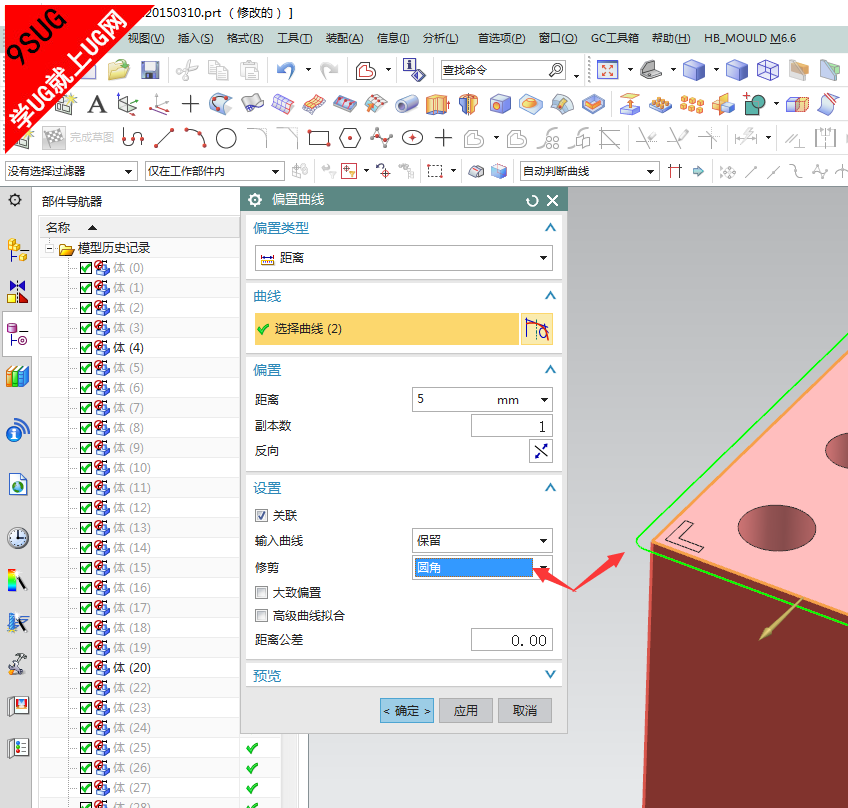Open the Constraint Navigator sidebar icon

17,292
